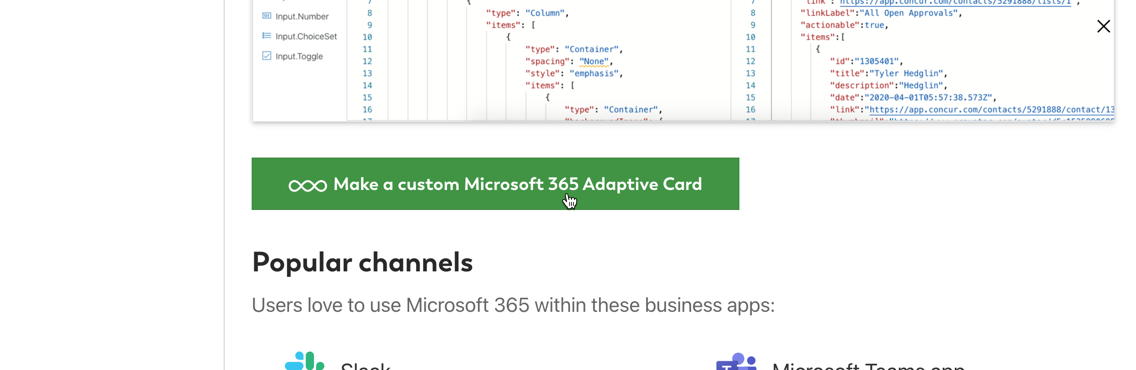This screenshot has width=1136, height=370.
Task: Select the Input.ChoiceSet label
Action: pyautogui.click(x=306, y=36)
